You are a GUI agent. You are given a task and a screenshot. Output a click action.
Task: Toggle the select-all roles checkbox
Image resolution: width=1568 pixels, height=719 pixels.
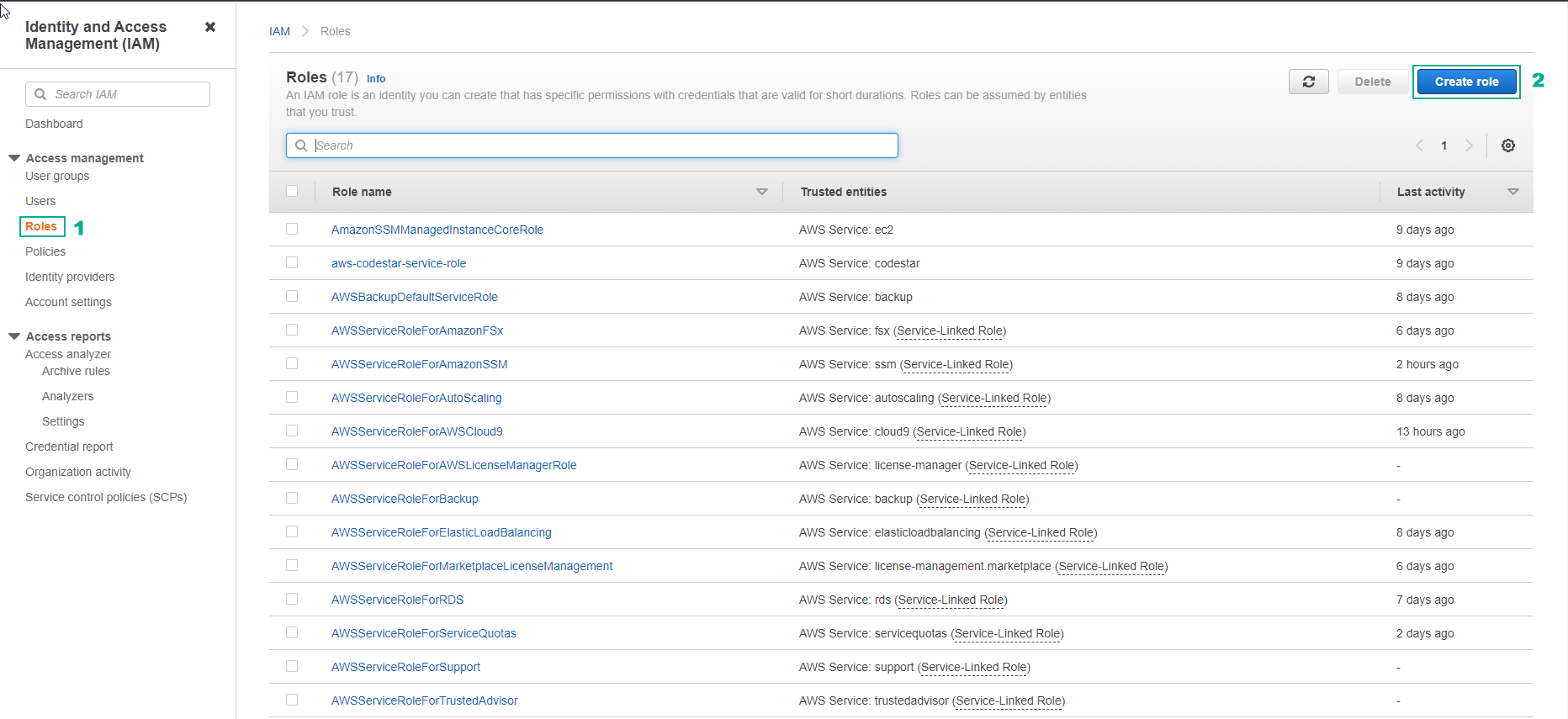pyautogui.click(x=292, y=191)
